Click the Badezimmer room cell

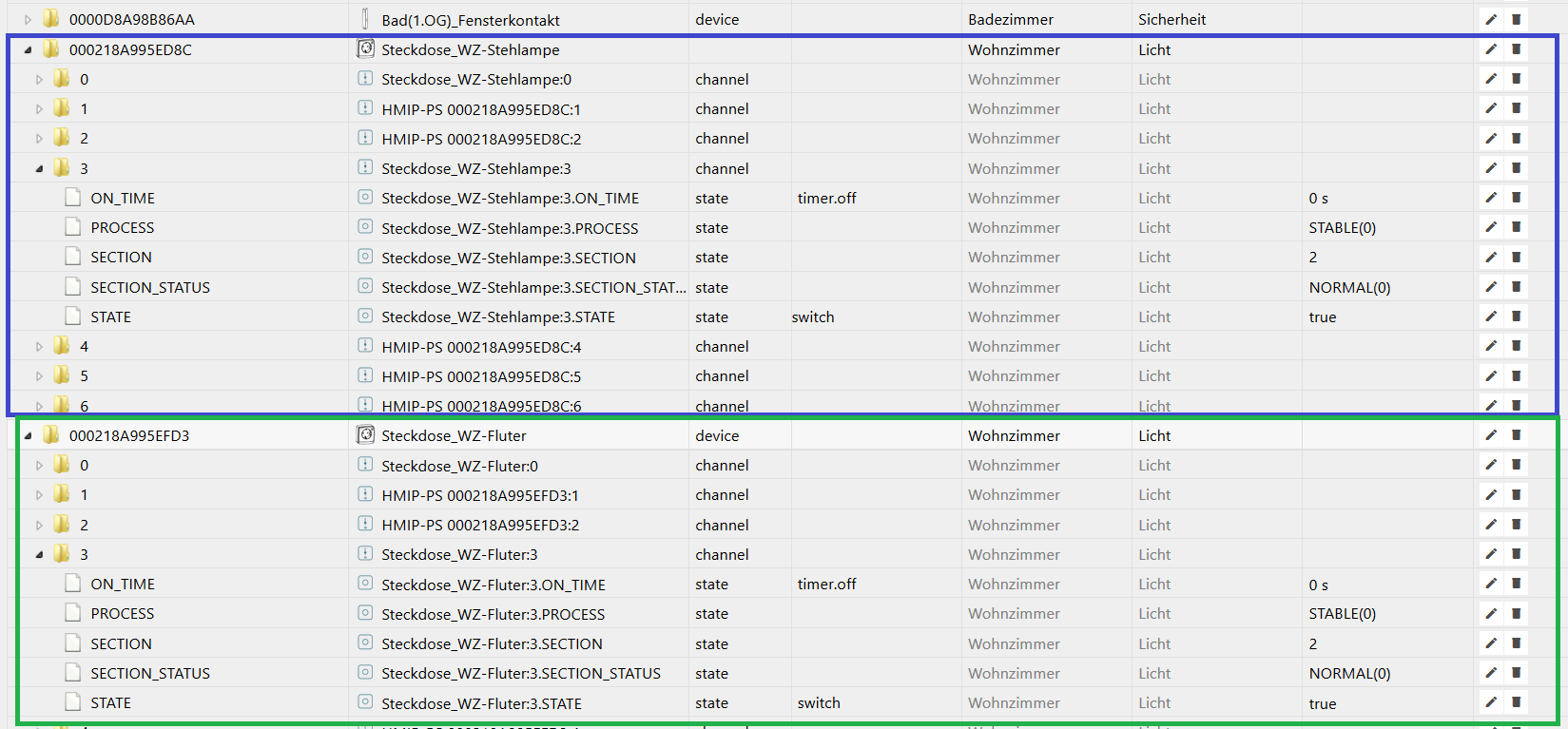(1011, 19)
